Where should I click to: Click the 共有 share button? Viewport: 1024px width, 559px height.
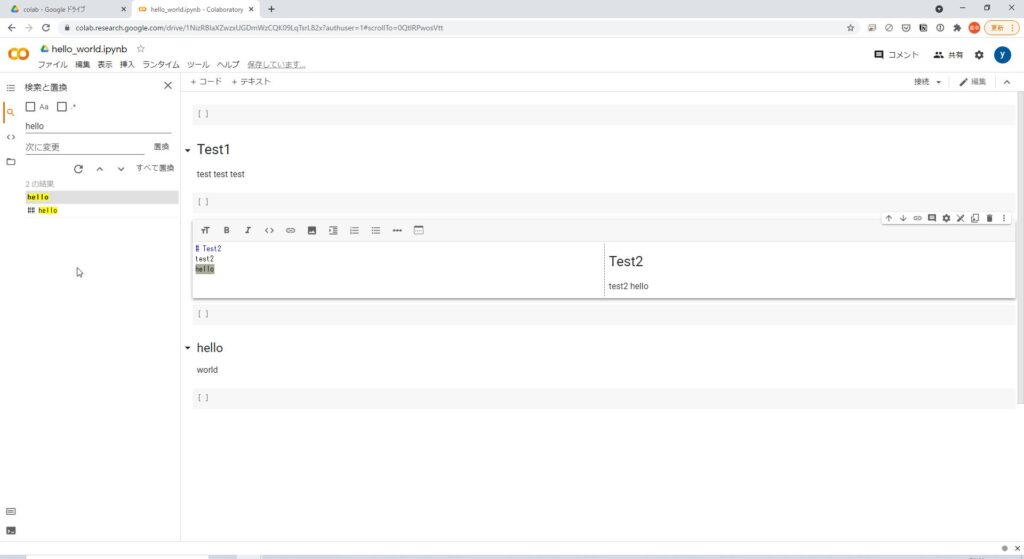click(948, 55)
